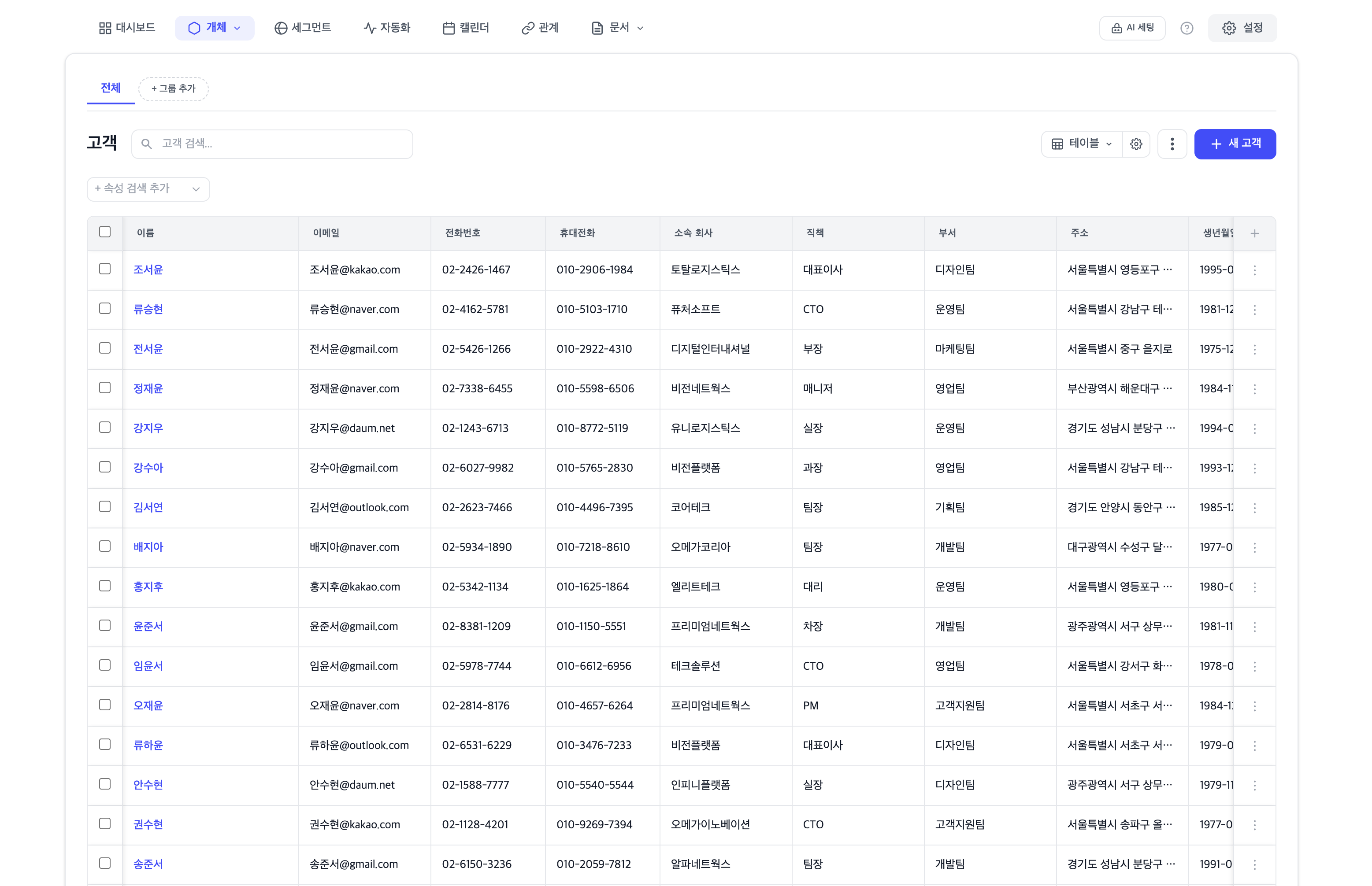
Task: Expand the 문서 dropdown chevron
Action: point(640,28)
